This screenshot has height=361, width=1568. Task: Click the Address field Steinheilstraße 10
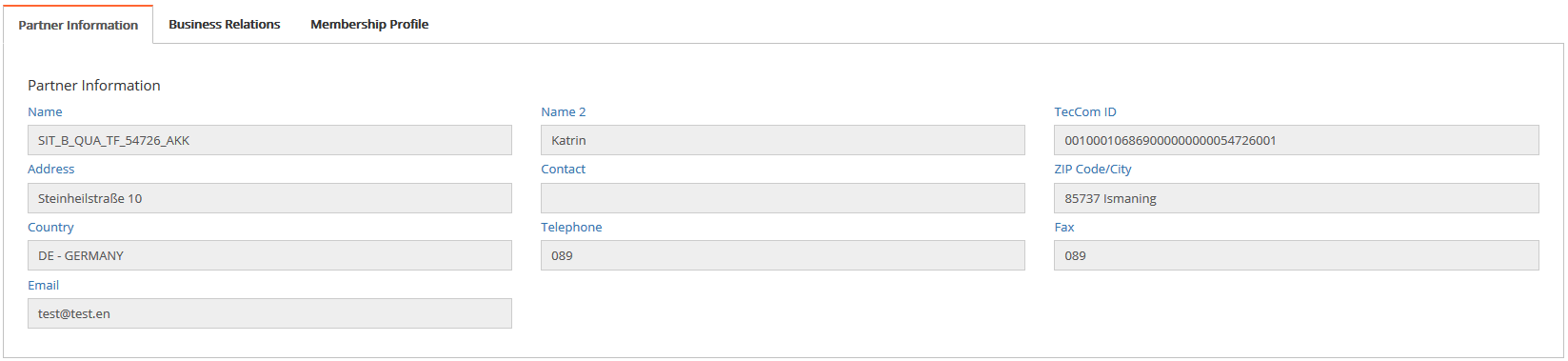point(269,198)
